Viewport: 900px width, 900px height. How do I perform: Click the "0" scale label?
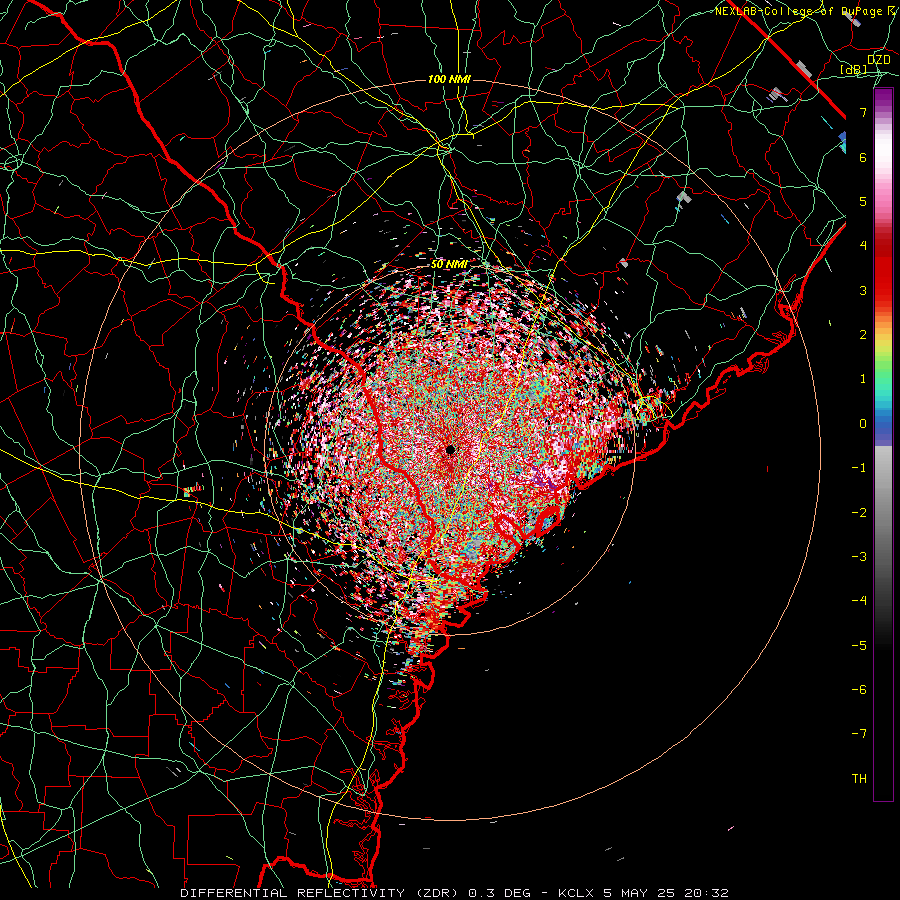point(863,424)
